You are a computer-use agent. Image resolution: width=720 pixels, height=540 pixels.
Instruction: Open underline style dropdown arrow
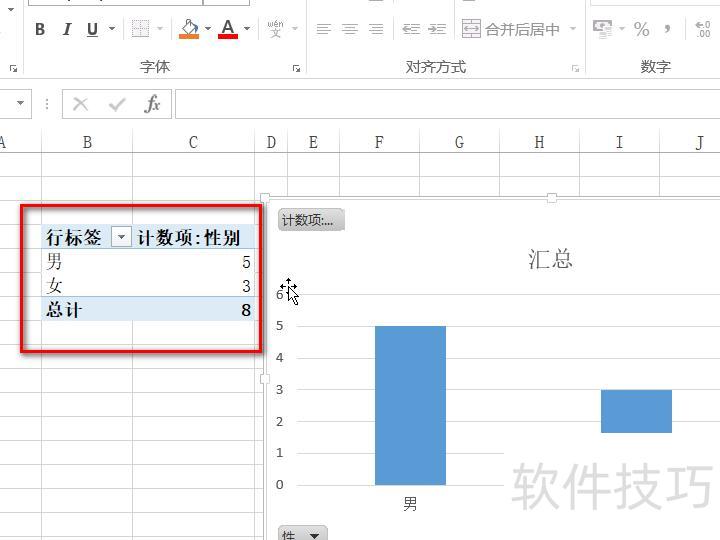[112, 28]
